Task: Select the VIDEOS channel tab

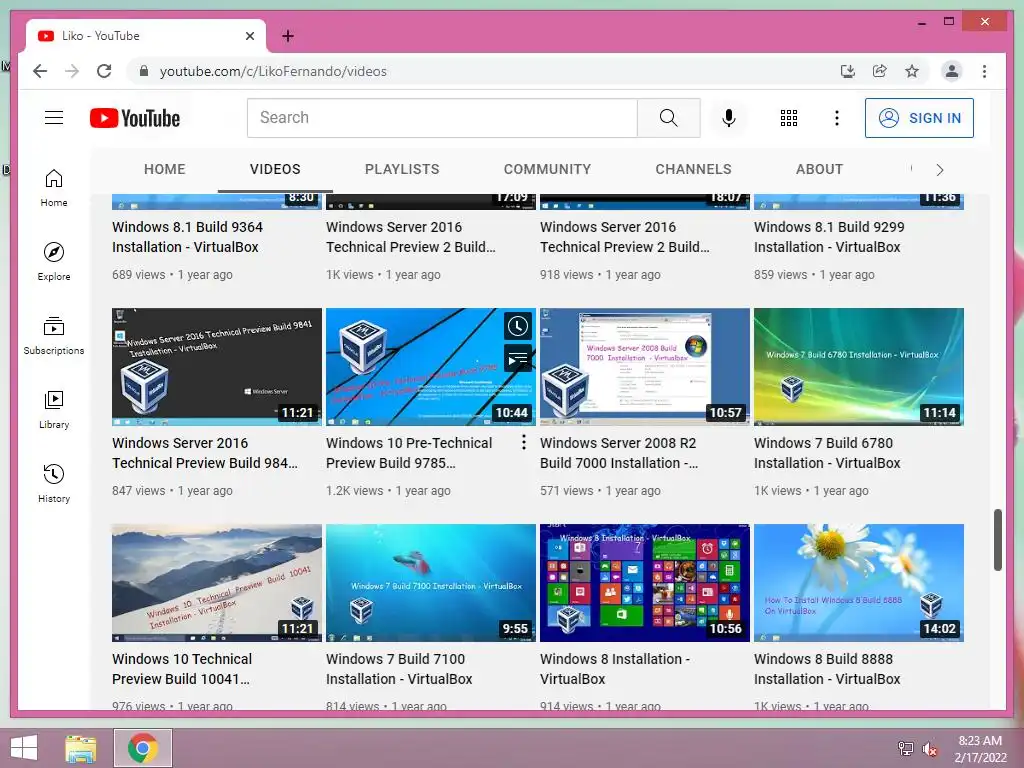Action: 275,169
